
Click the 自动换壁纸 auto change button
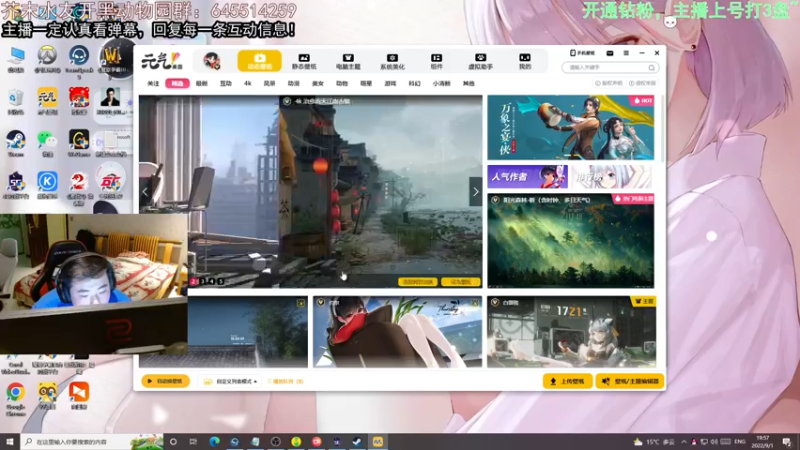click(x=165, y=381)
